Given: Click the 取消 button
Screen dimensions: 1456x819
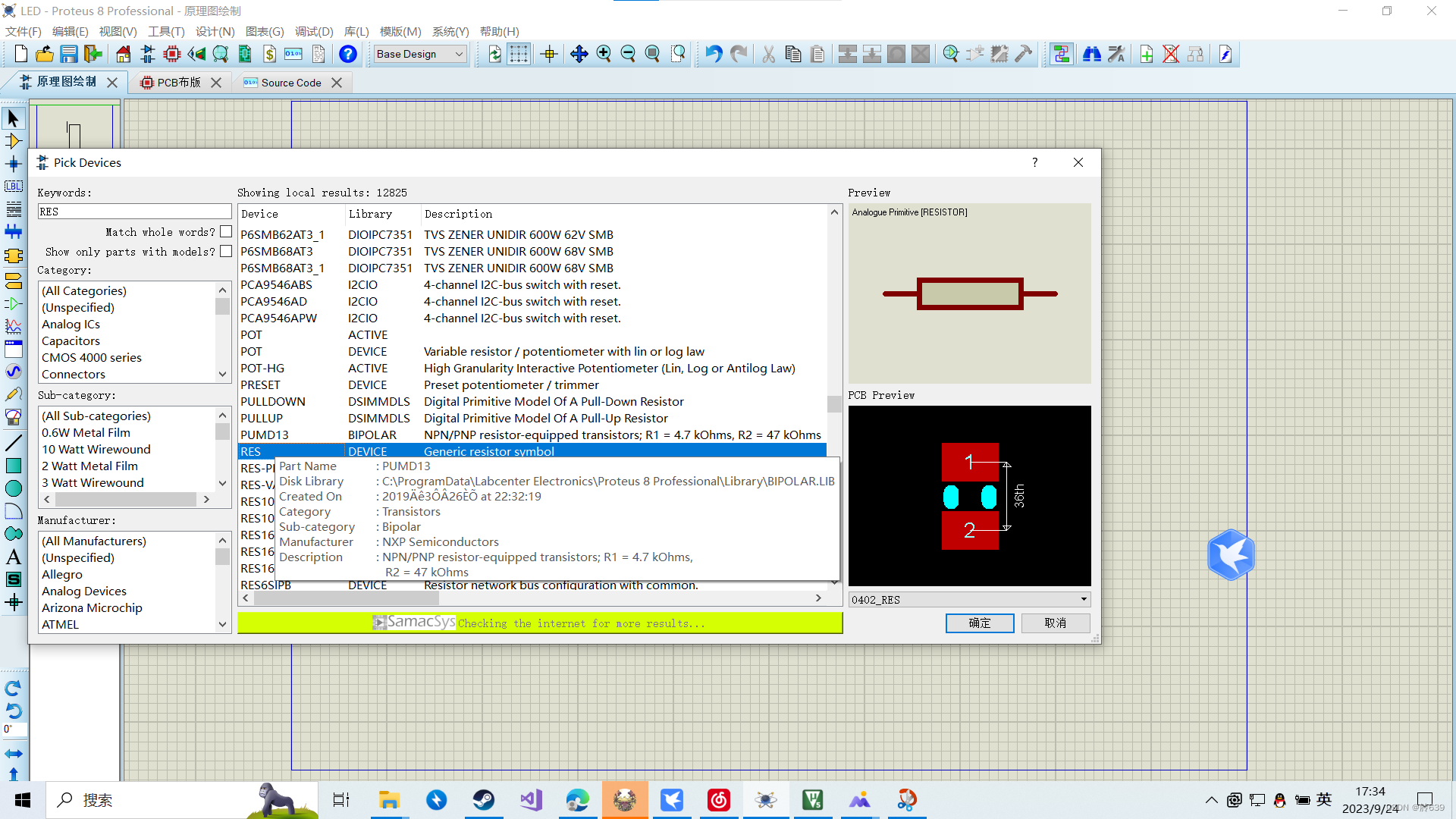Looking at the screenshot, I should (1055, 623).
